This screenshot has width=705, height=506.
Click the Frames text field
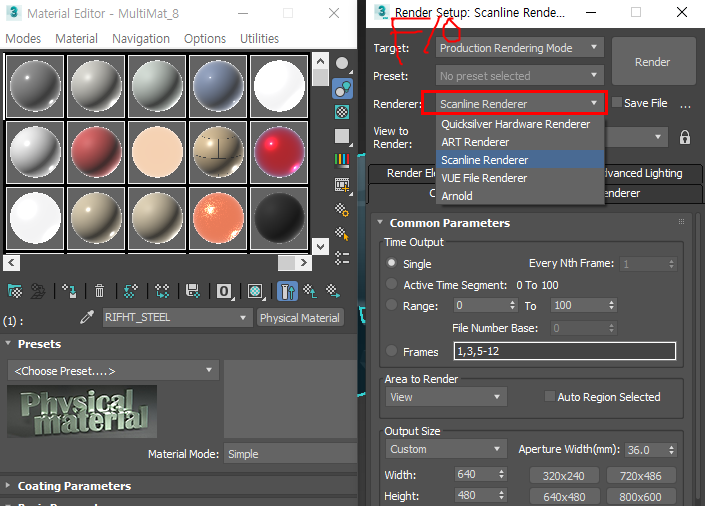tap(565, 351)
